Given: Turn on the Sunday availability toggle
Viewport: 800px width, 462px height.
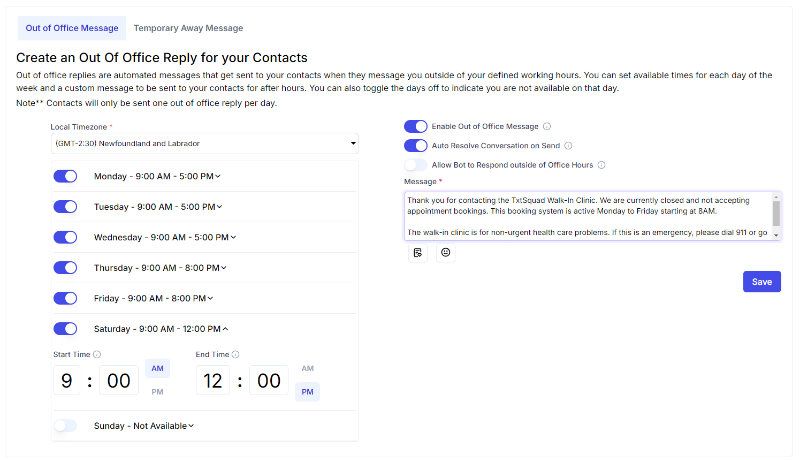Looking at the screenshot, I should tap(65, 426).
